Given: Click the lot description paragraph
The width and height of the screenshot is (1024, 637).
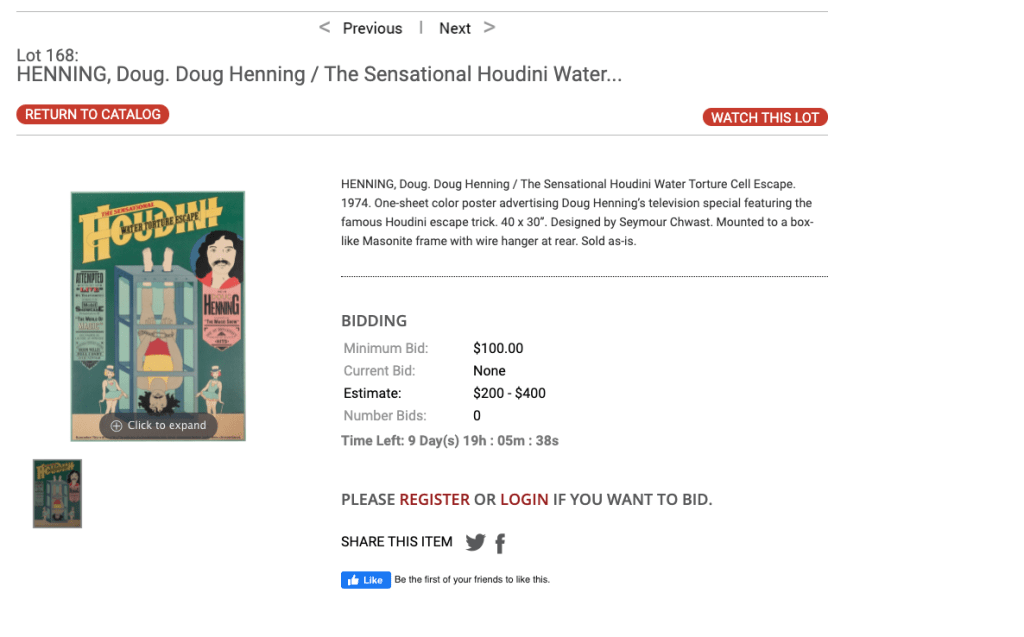Looking at the screenshot, I should pyautogui.click(x=578, y=212).
